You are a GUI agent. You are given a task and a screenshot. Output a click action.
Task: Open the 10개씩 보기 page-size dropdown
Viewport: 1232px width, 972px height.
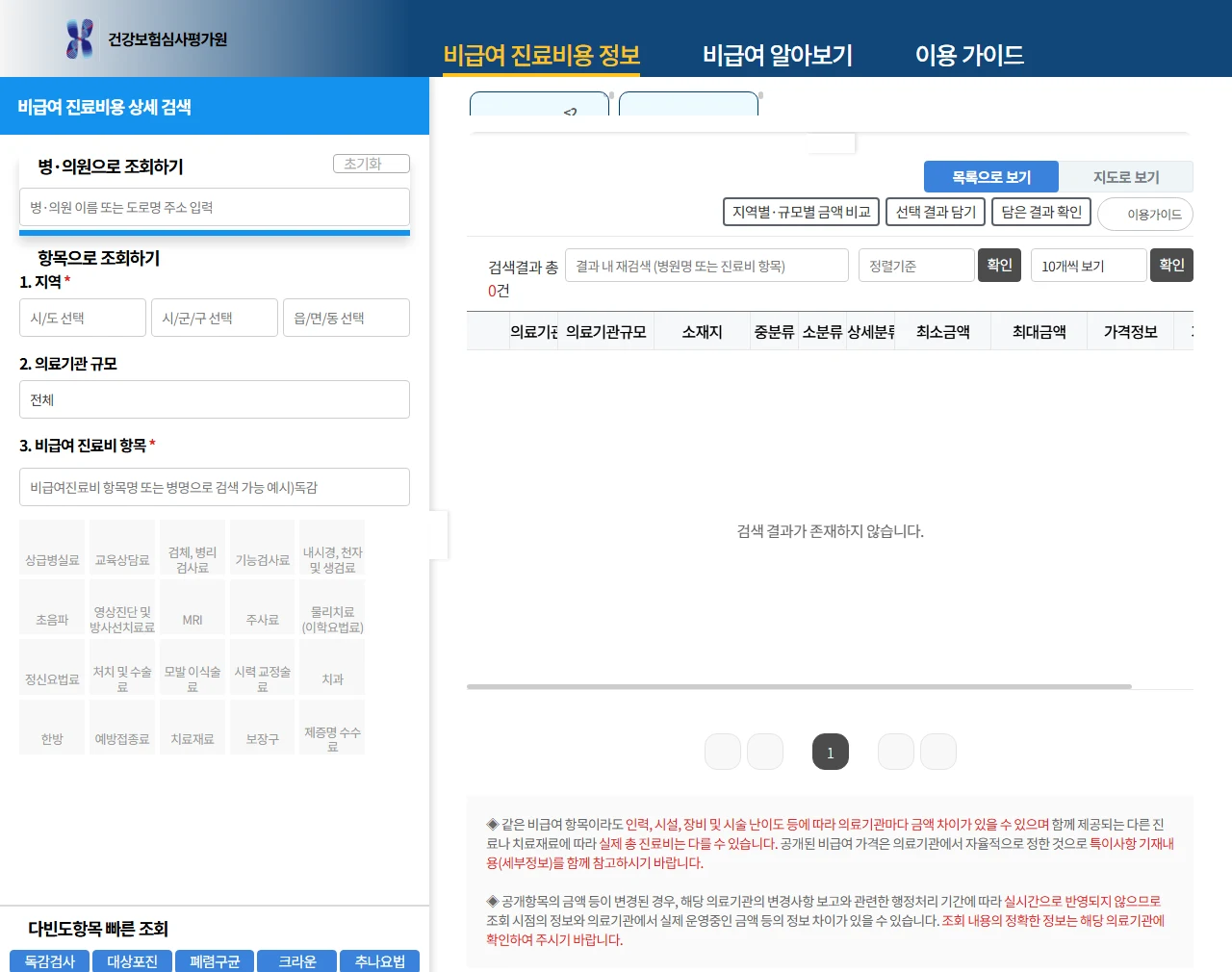1089,266
